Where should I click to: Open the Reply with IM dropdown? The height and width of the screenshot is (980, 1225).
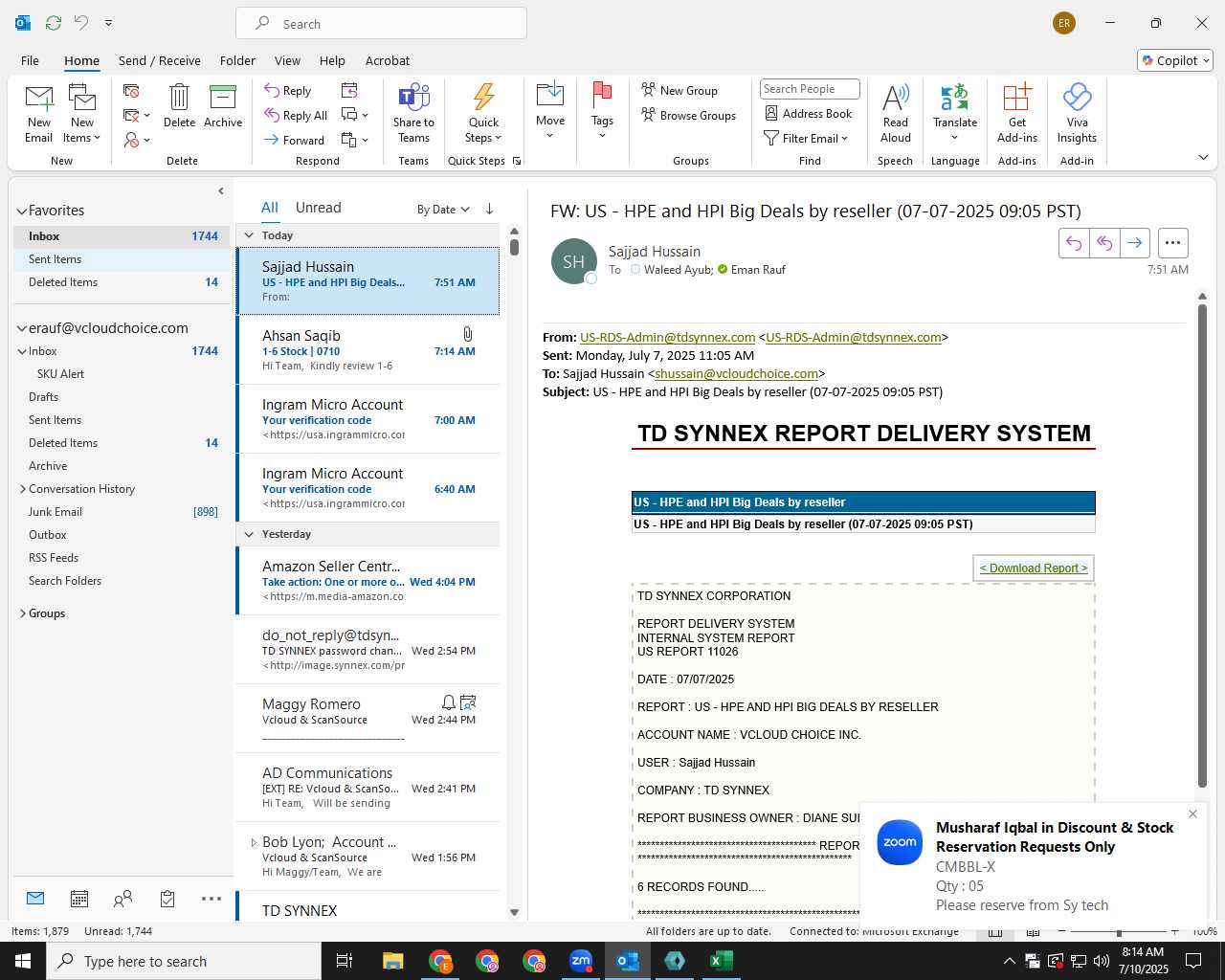point(354,116)
